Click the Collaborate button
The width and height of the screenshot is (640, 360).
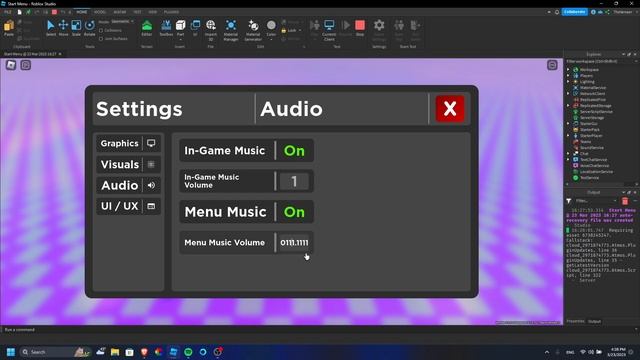(575, 12)
